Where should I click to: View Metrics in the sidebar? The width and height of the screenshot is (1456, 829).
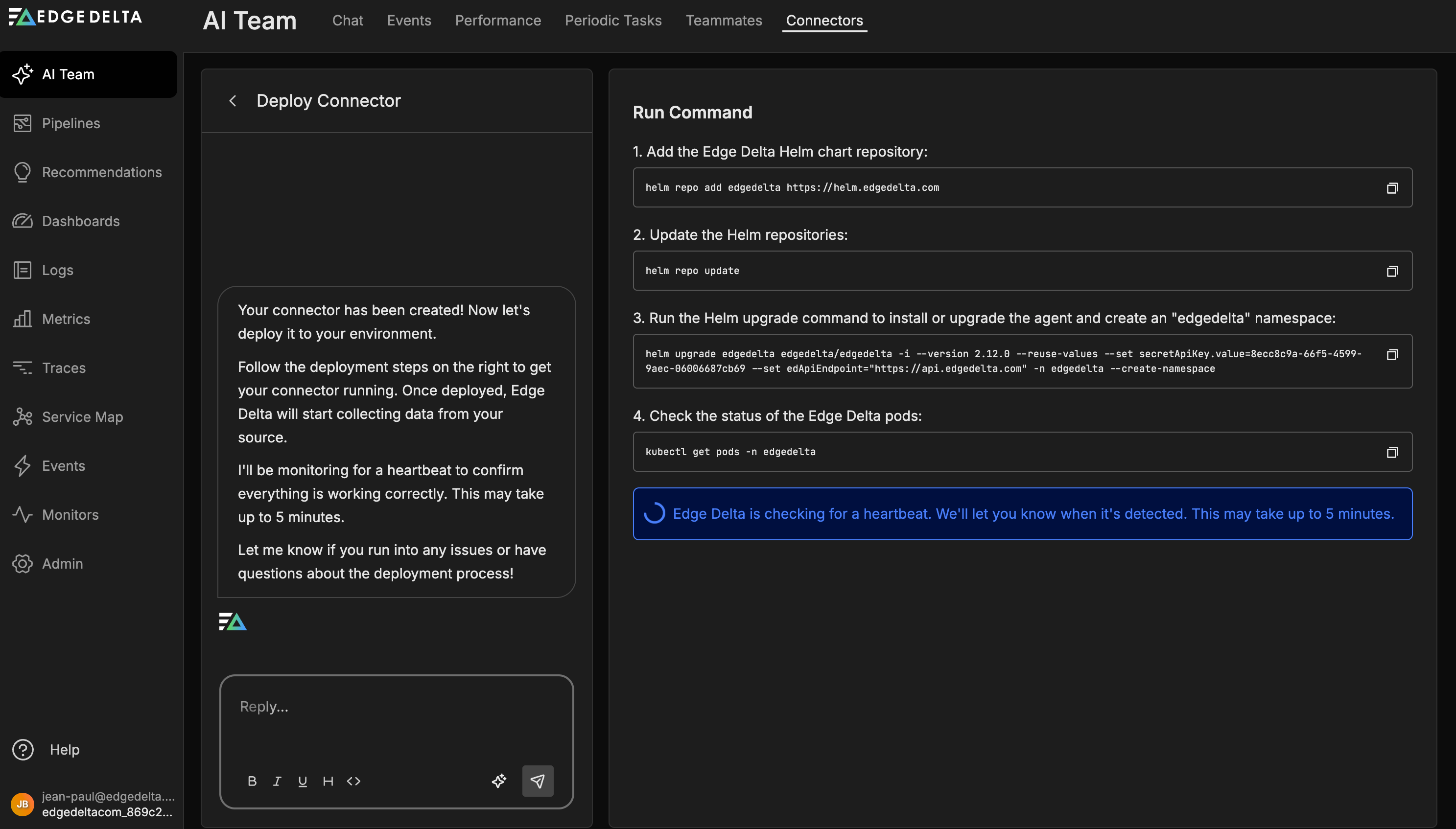click(66, 319)
